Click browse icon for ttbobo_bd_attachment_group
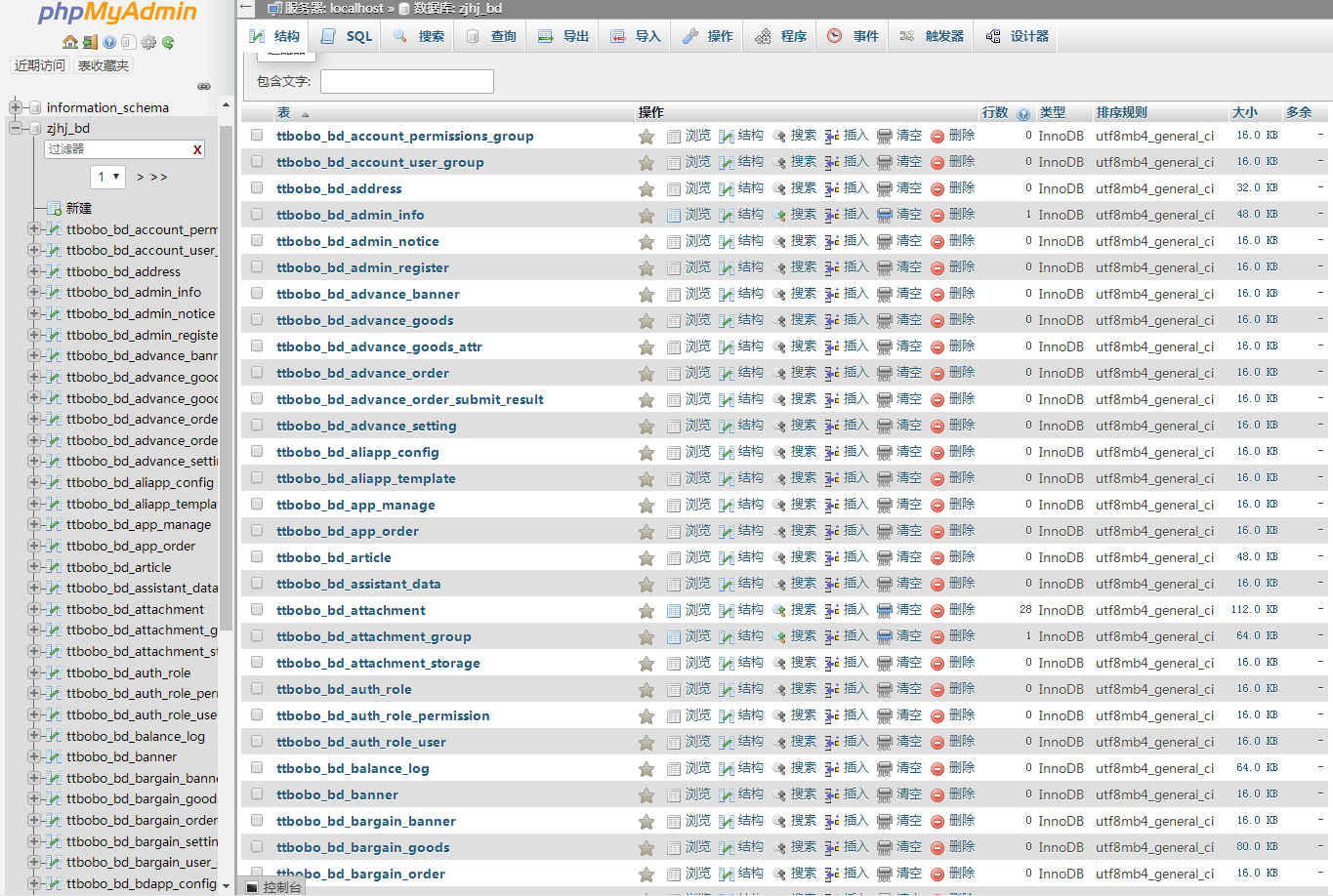 click(674, 636)
